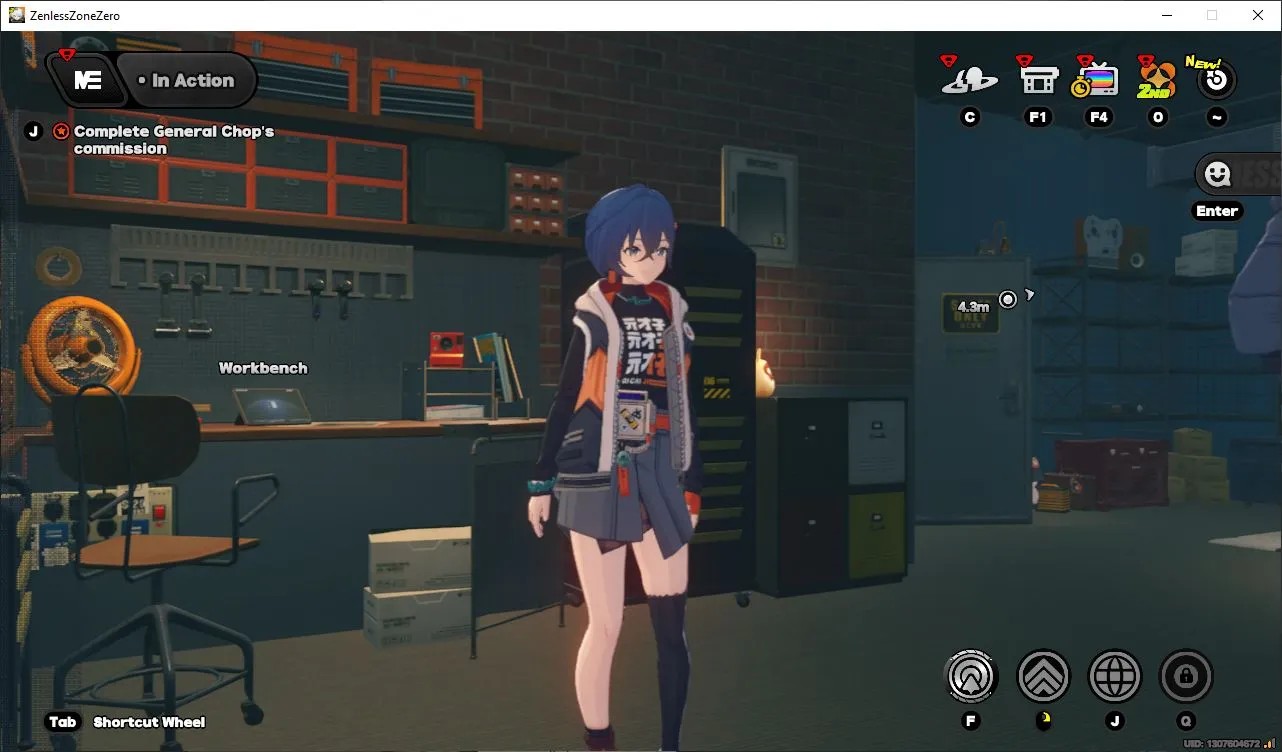The width and height of the screenshot is (1282, 752).
Task: Click the F1 key hint
Action: pyautogui.click(x=1038, y=117)
